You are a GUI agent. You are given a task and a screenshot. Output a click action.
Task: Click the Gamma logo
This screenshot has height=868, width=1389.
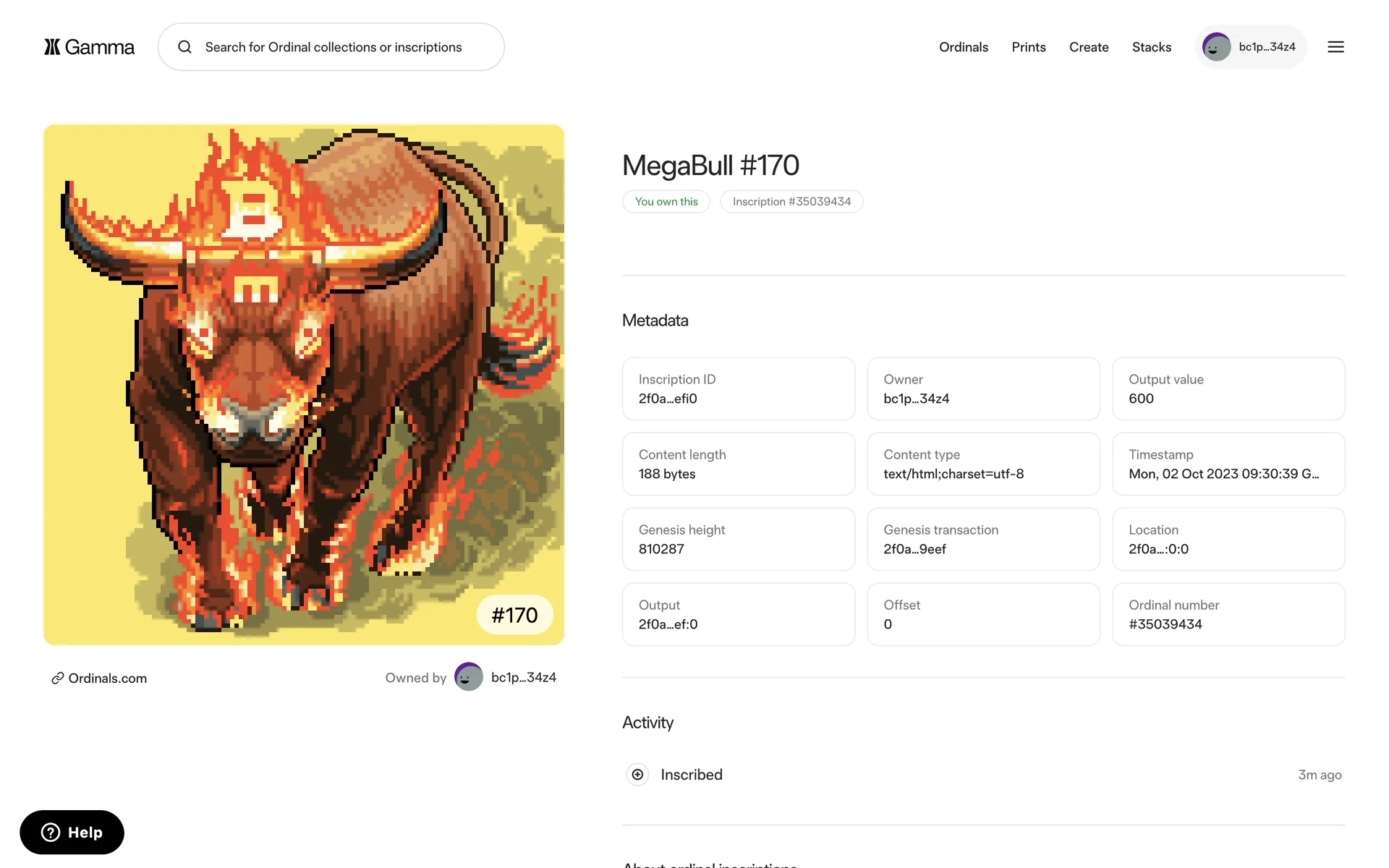(x=89, y=47)
